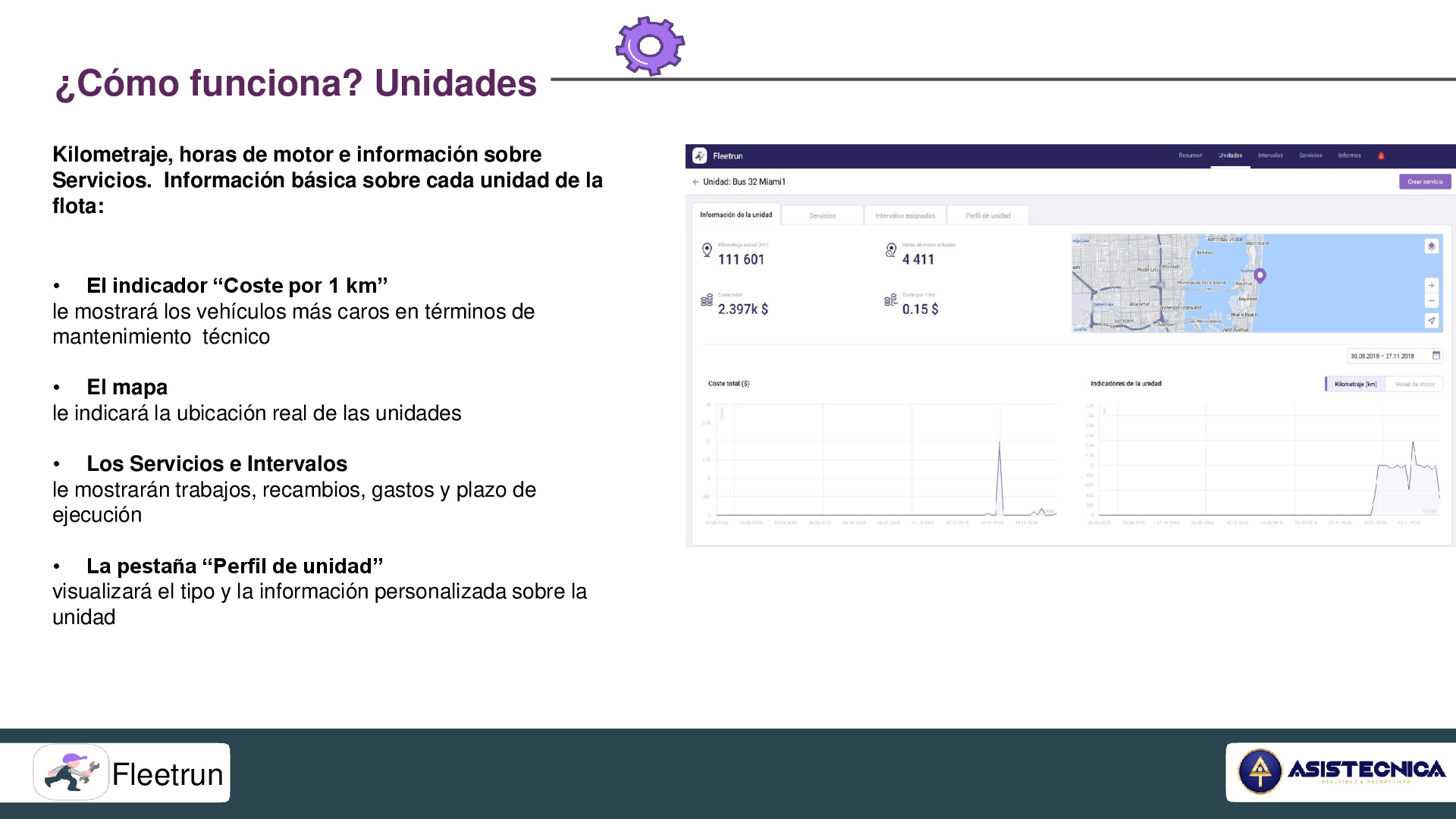
Task: Zoom in the map with plus button
Action: pyautogui.click(x=1431, y=286)
